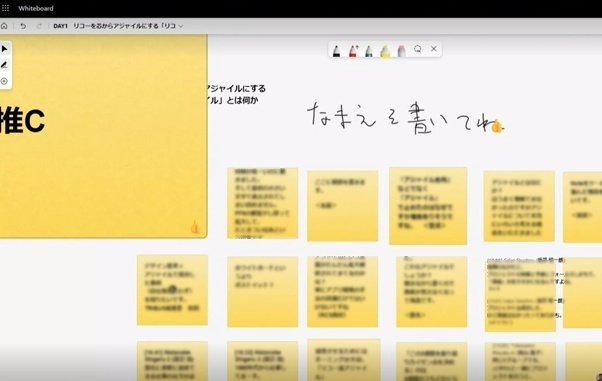Pick the dark teal pen
Screen dimensions: 602x381
pyautogui.click(x=369, y=51)
